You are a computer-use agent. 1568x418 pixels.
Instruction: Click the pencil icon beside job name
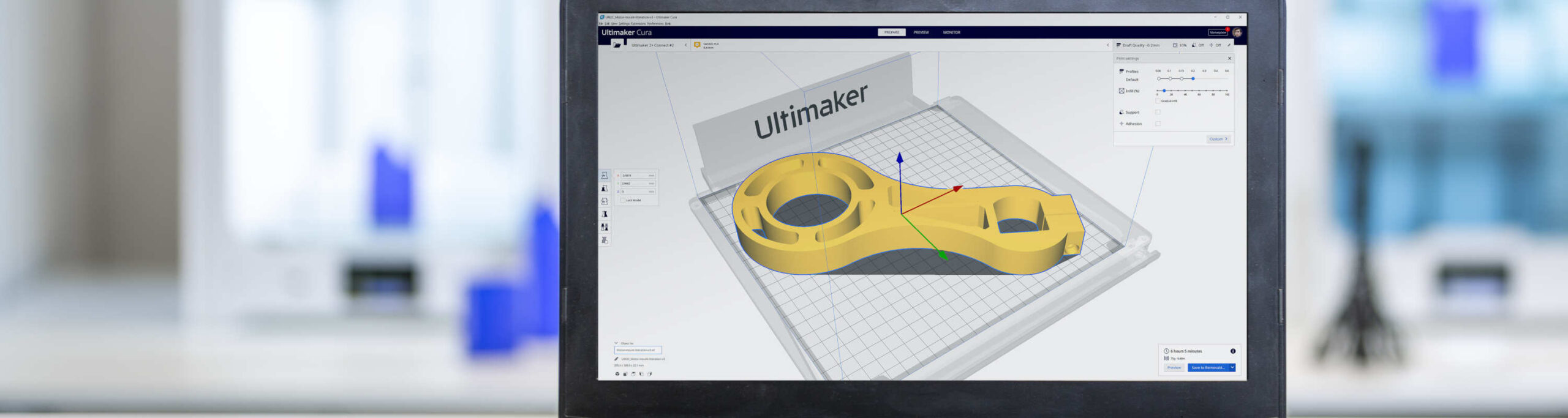(x=616, y=359)
